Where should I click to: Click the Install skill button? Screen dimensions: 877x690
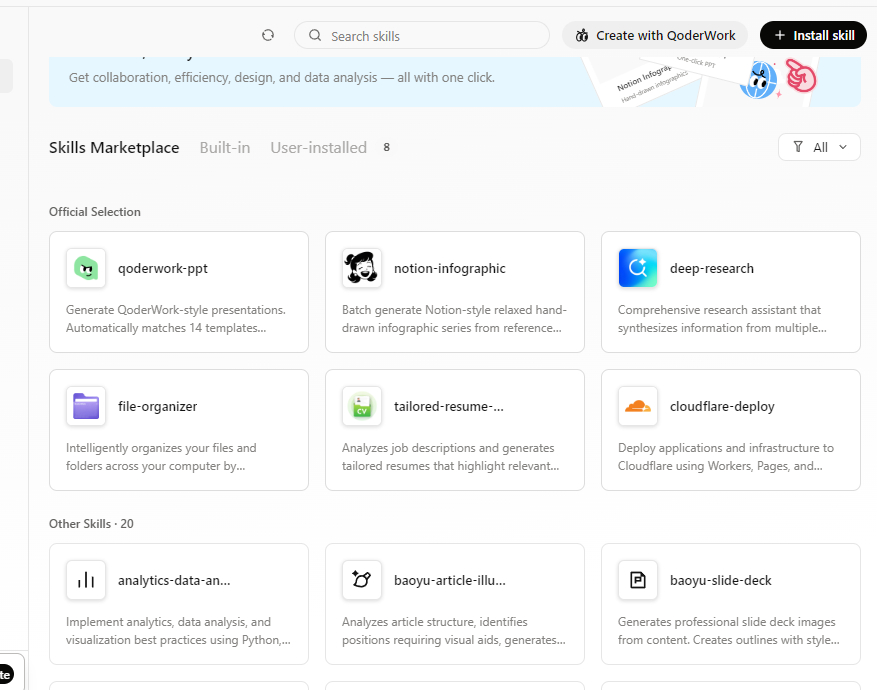tap(813, 35)
